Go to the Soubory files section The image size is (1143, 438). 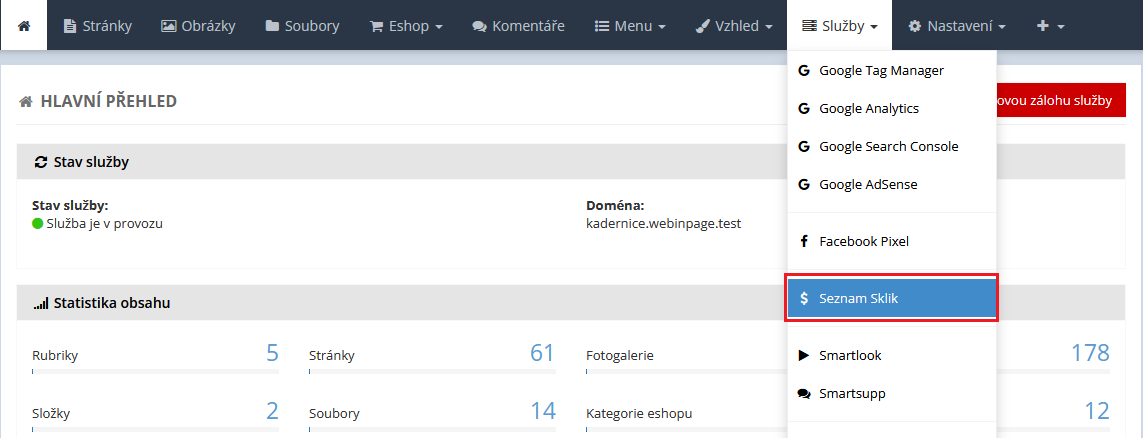(302, 25)
